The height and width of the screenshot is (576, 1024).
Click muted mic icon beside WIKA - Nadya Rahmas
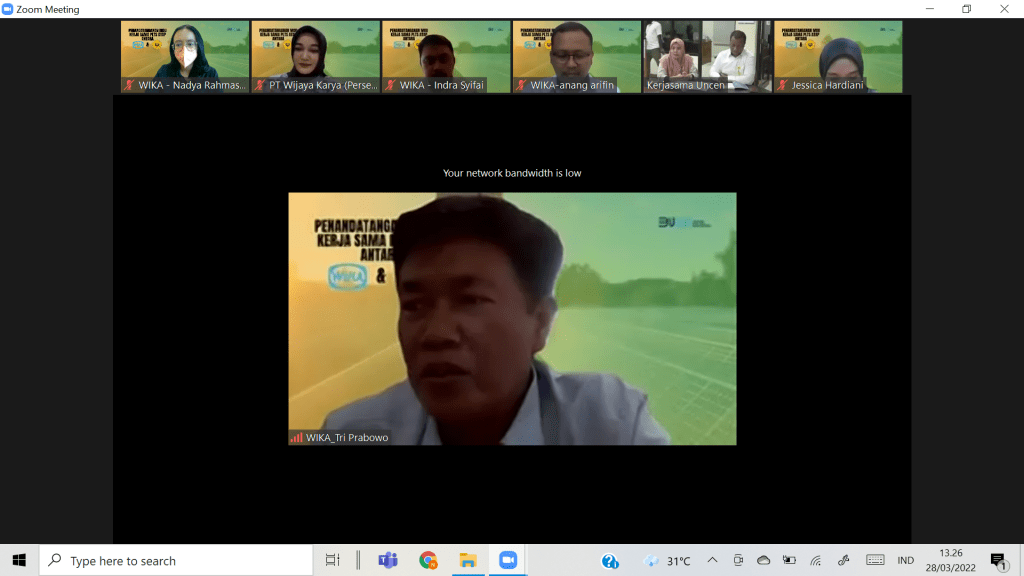(x=129, y=85)
